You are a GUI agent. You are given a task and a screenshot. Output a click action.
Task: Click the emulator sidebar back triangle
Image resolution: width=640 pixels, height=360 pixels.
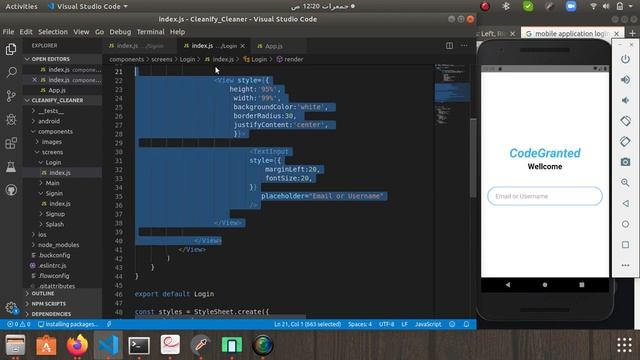point(625,203)
